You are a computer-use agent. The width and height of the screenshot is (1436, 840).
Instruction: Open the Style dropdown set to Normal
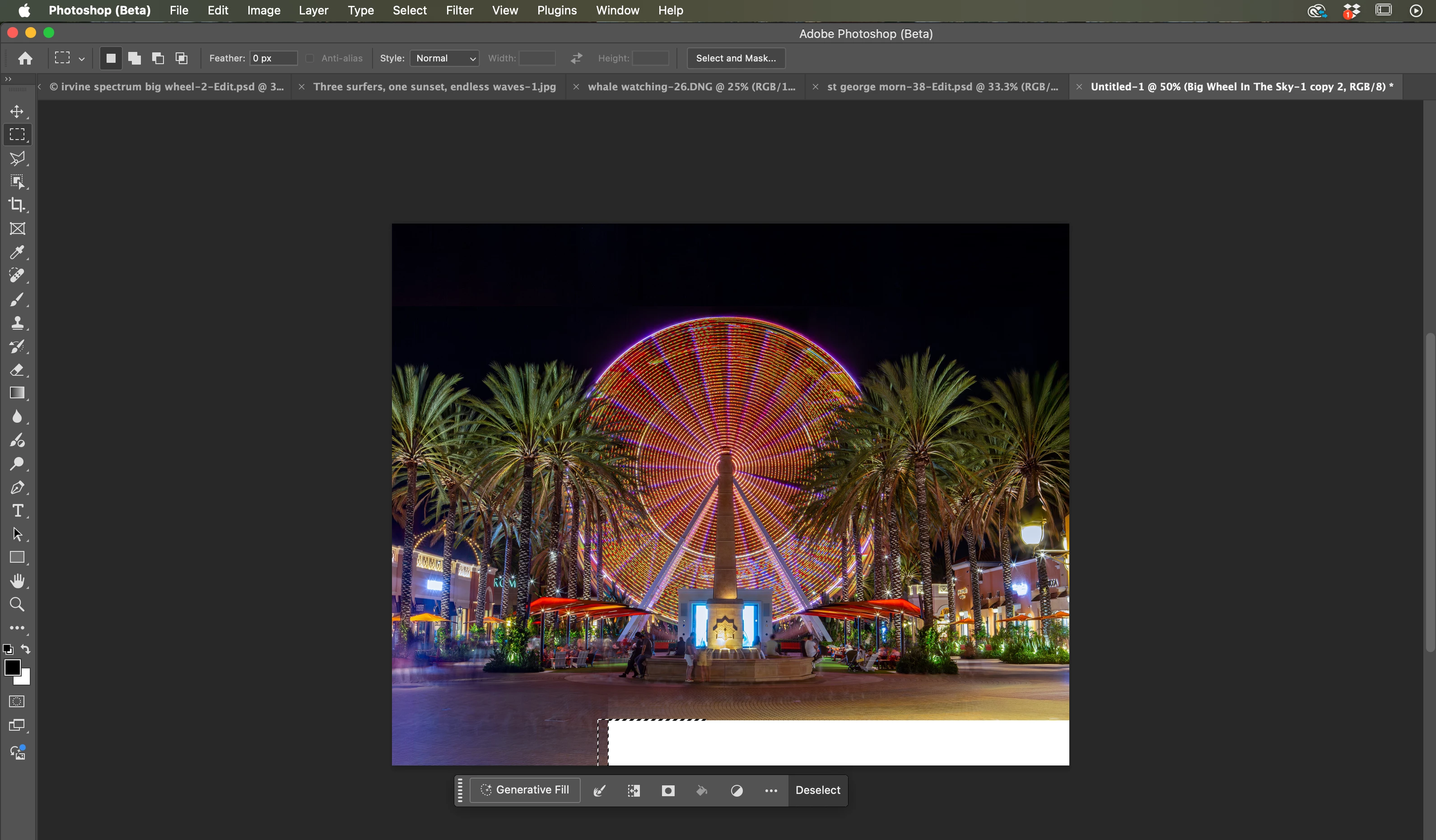(444, 58)
